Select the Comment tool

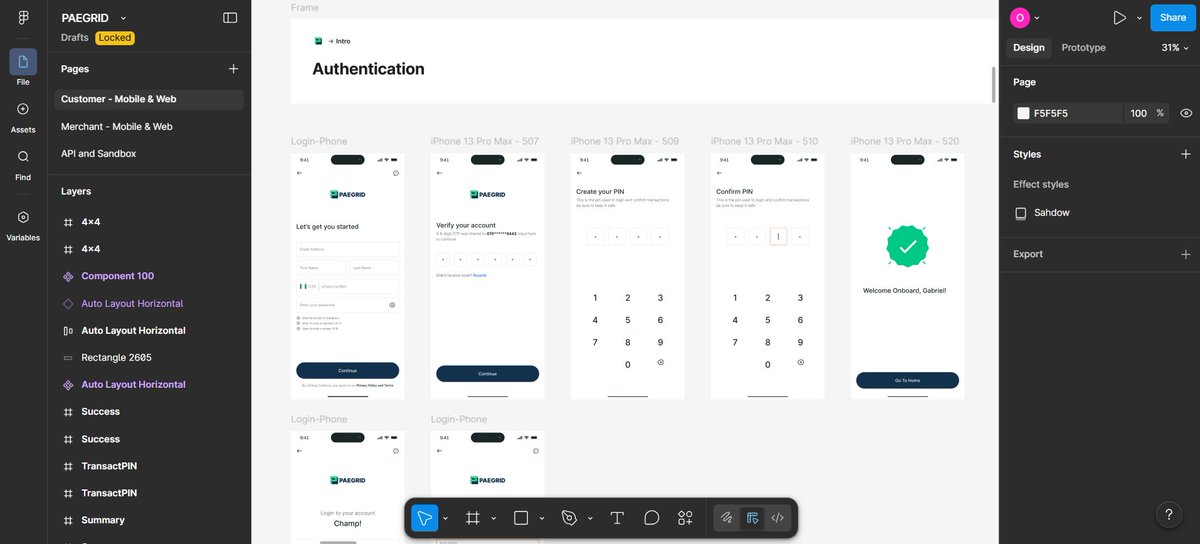coord(652,518)
